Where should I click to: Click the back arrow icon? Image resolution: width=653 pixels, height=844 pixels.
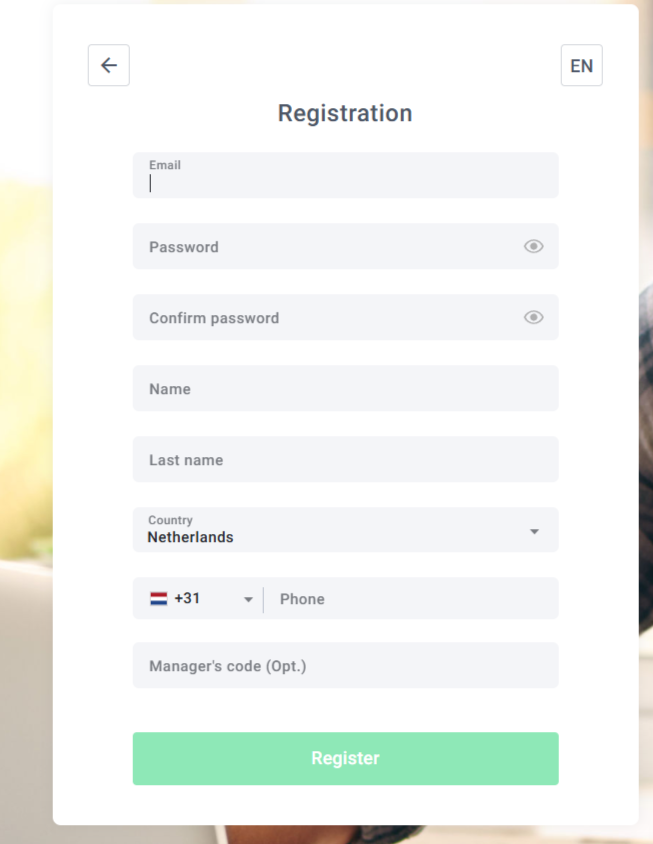[x=109, y=66]
